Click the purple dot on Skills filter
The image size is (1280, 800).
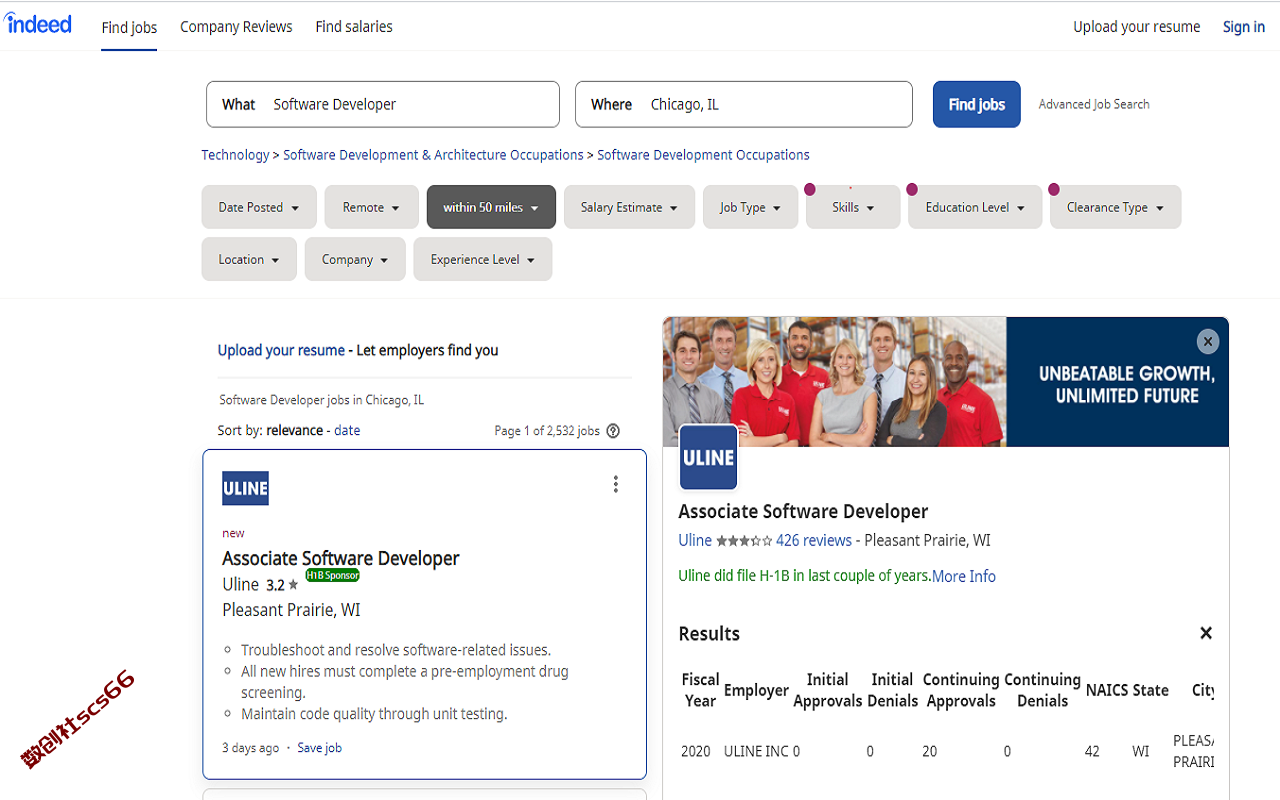click(809, 190)
